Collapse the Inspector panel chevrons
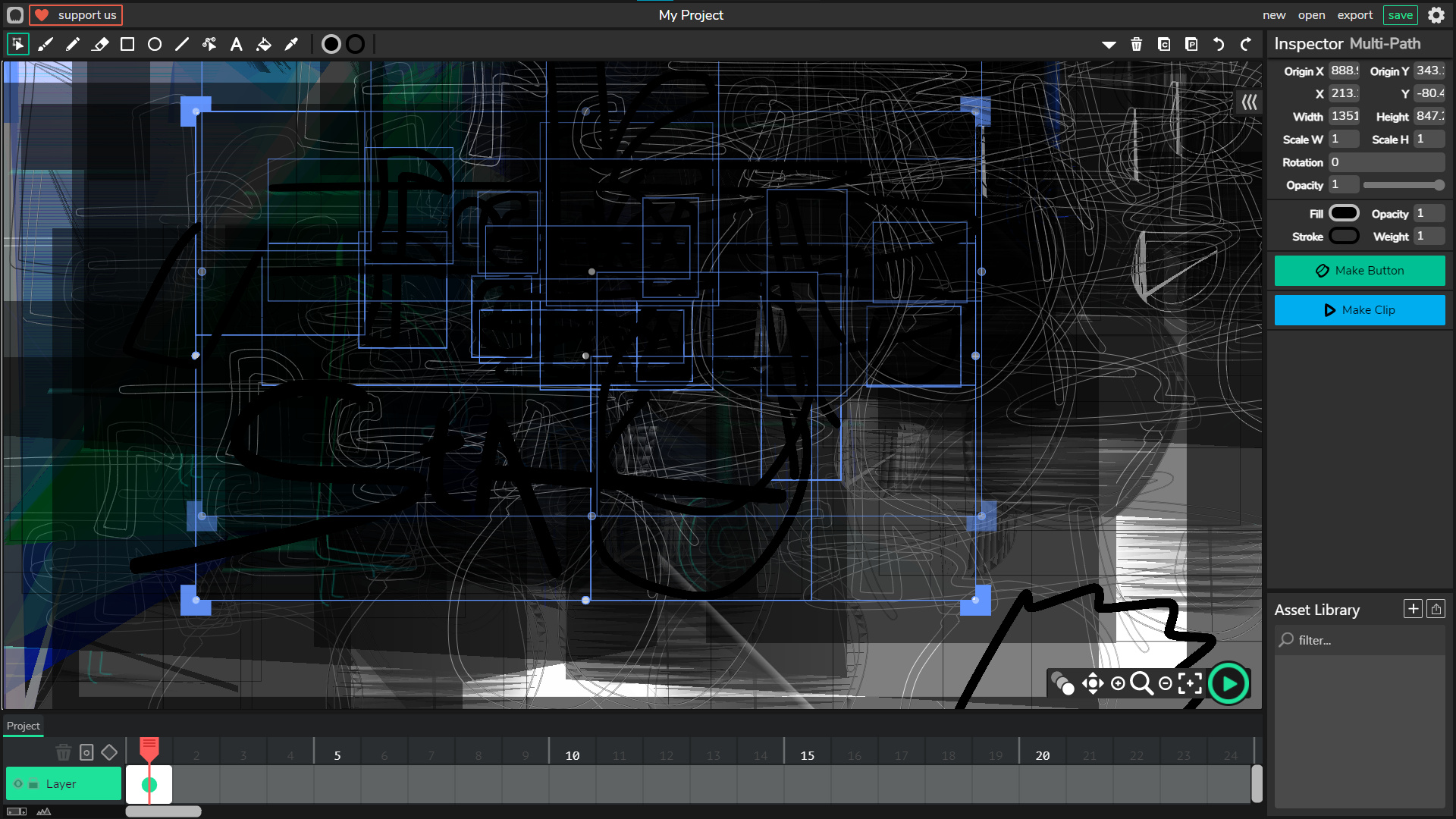The width and height of the screenshot is (1456, 819). tap(1249, 102)
